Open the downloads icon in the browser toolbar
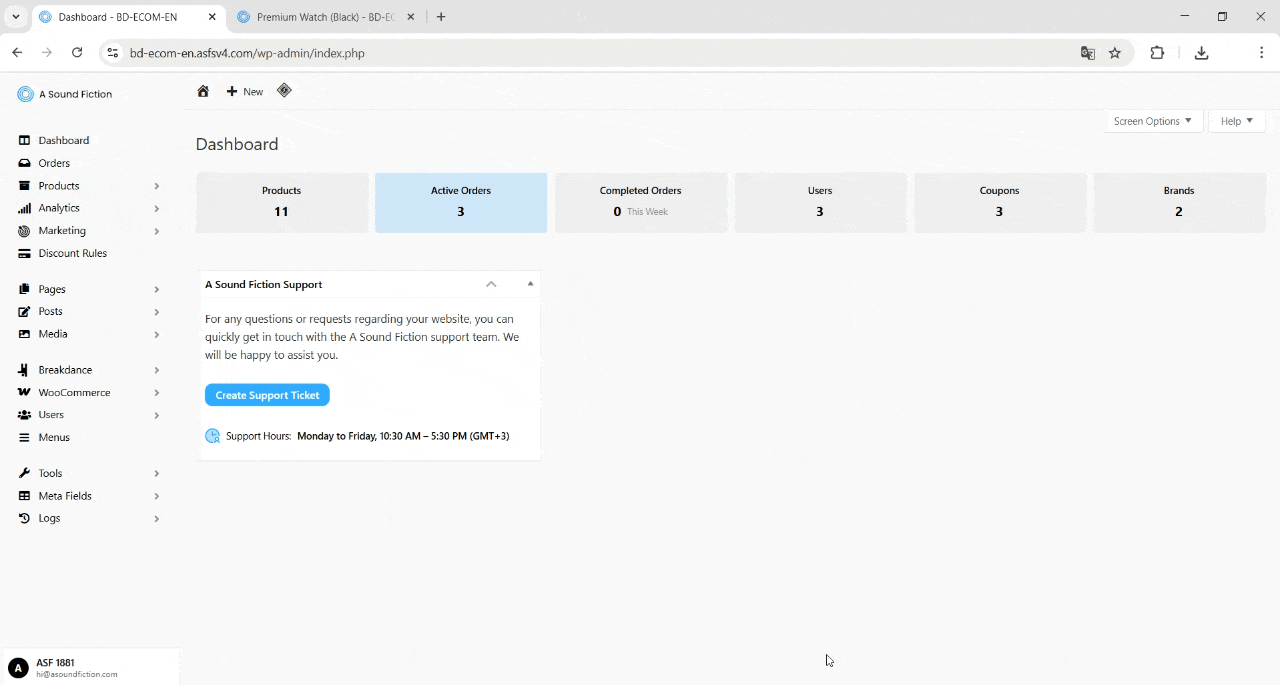 tap(1201, 53)
